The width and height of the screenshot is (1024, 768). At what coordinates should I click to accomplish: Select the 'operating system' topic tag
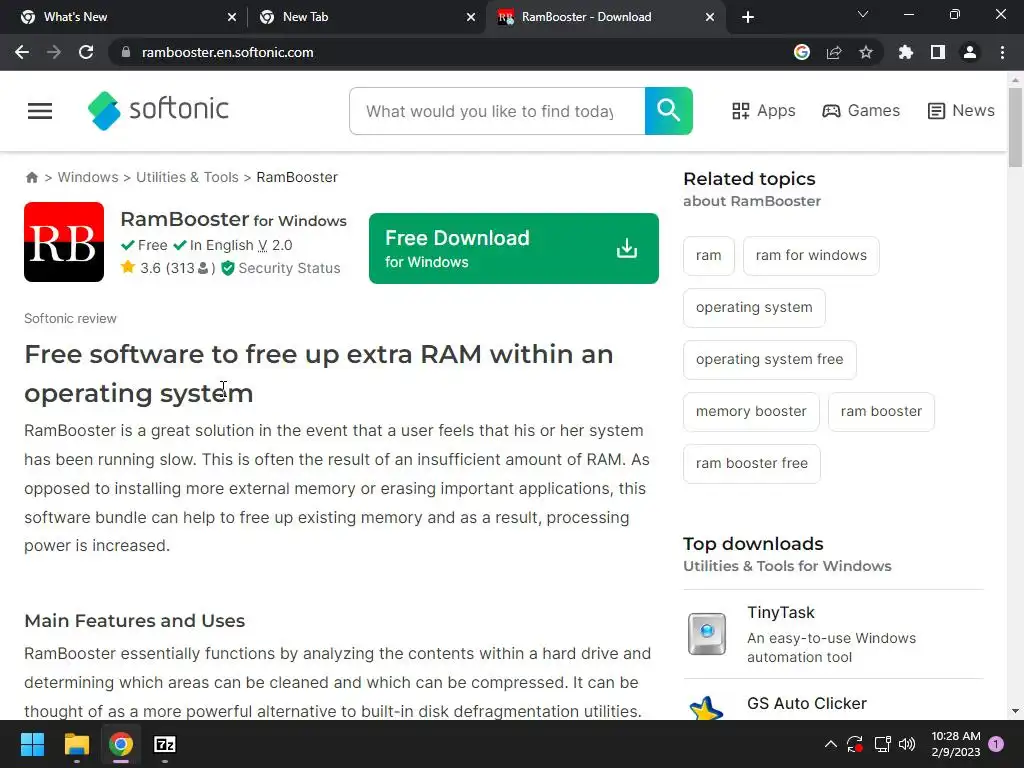754,308
